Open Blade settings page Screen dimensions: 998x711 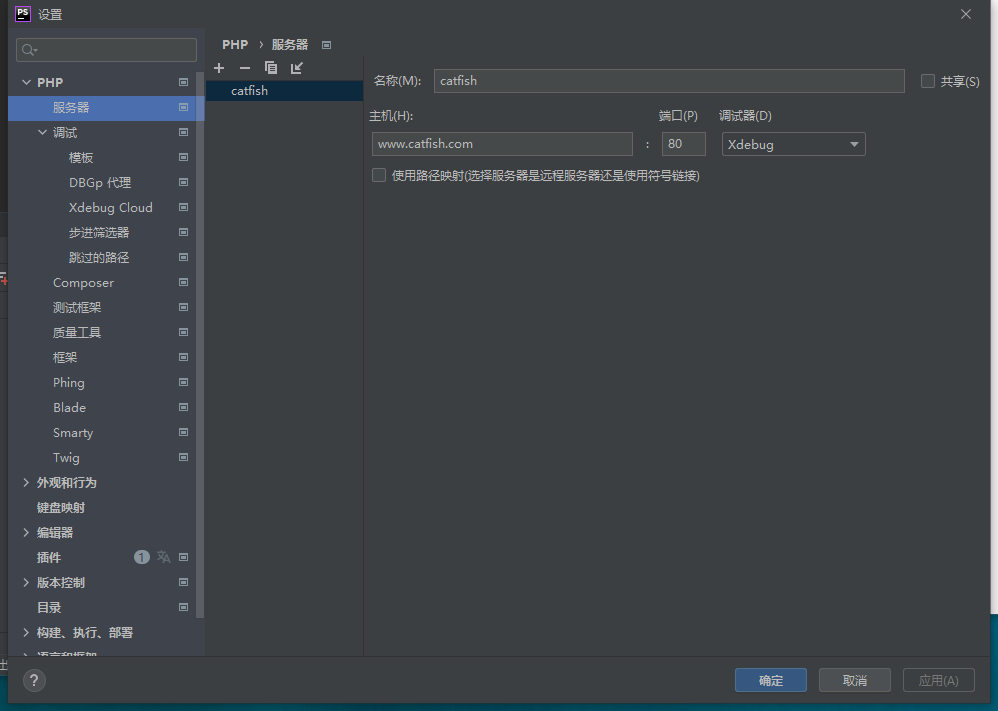tap(69, 407)
